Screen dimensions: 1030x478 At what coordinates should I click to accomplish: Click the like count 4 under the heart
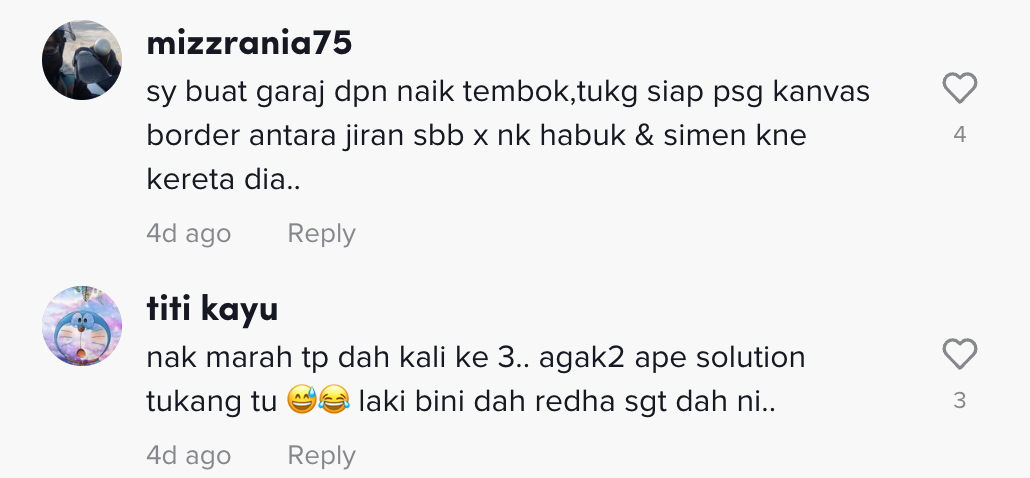click(960, 135)
